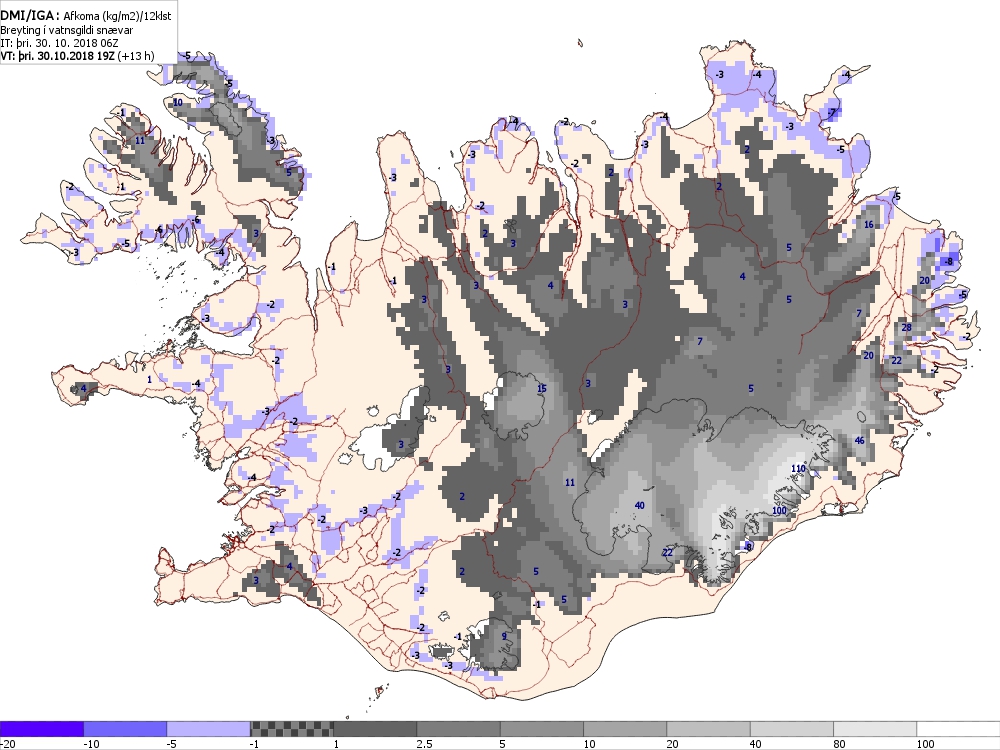Select the checkered legend swatch between -1 and 1
1000x750 pixels.
[291, 729]
